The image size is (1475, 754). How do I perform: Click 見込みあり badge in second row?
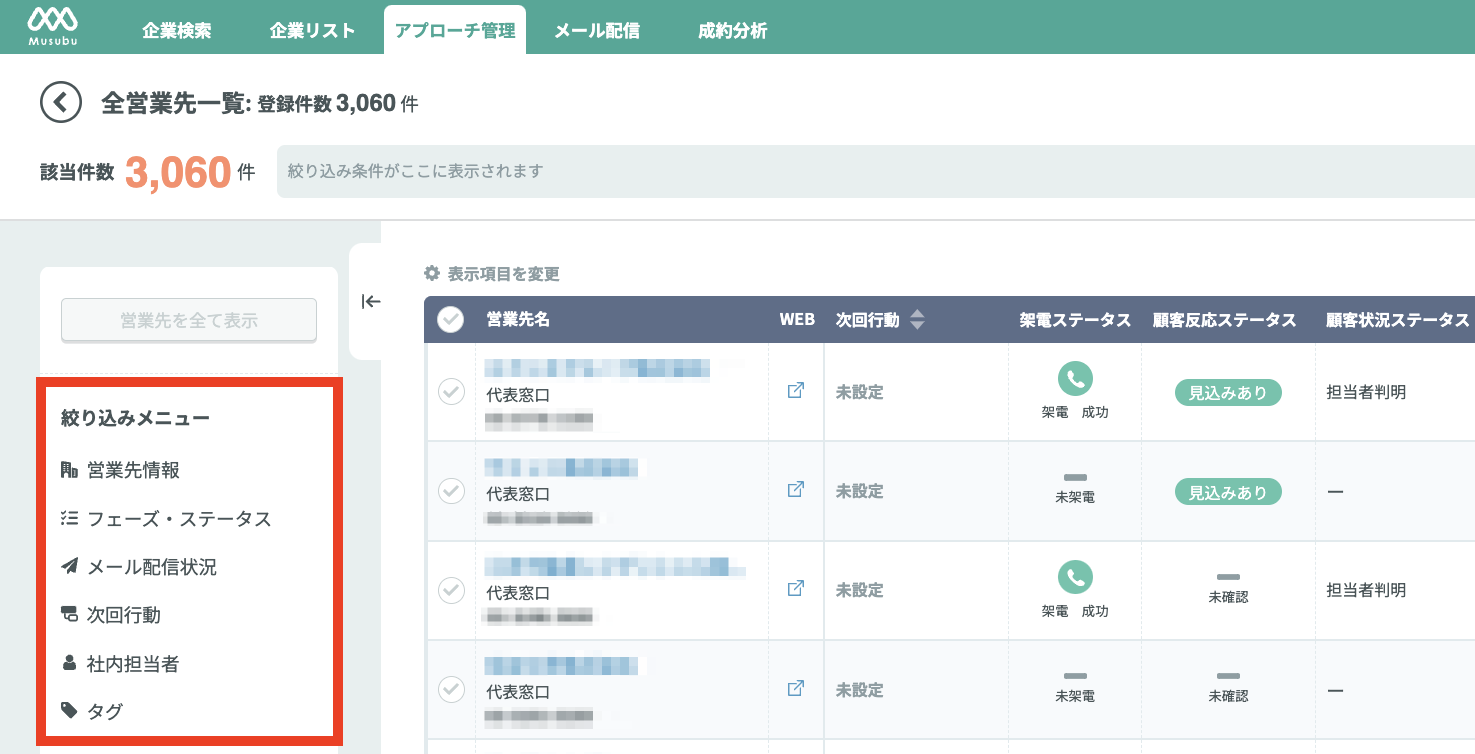click(1228, 492)
